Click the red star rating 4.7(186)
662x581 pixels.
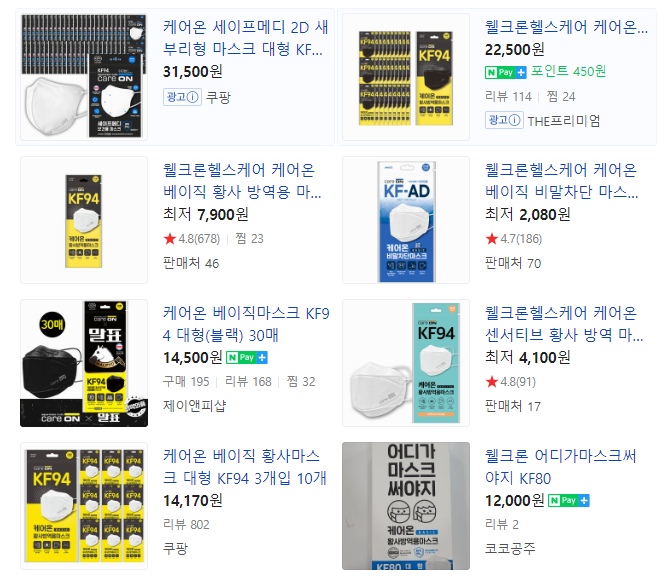tap(514, 239)
